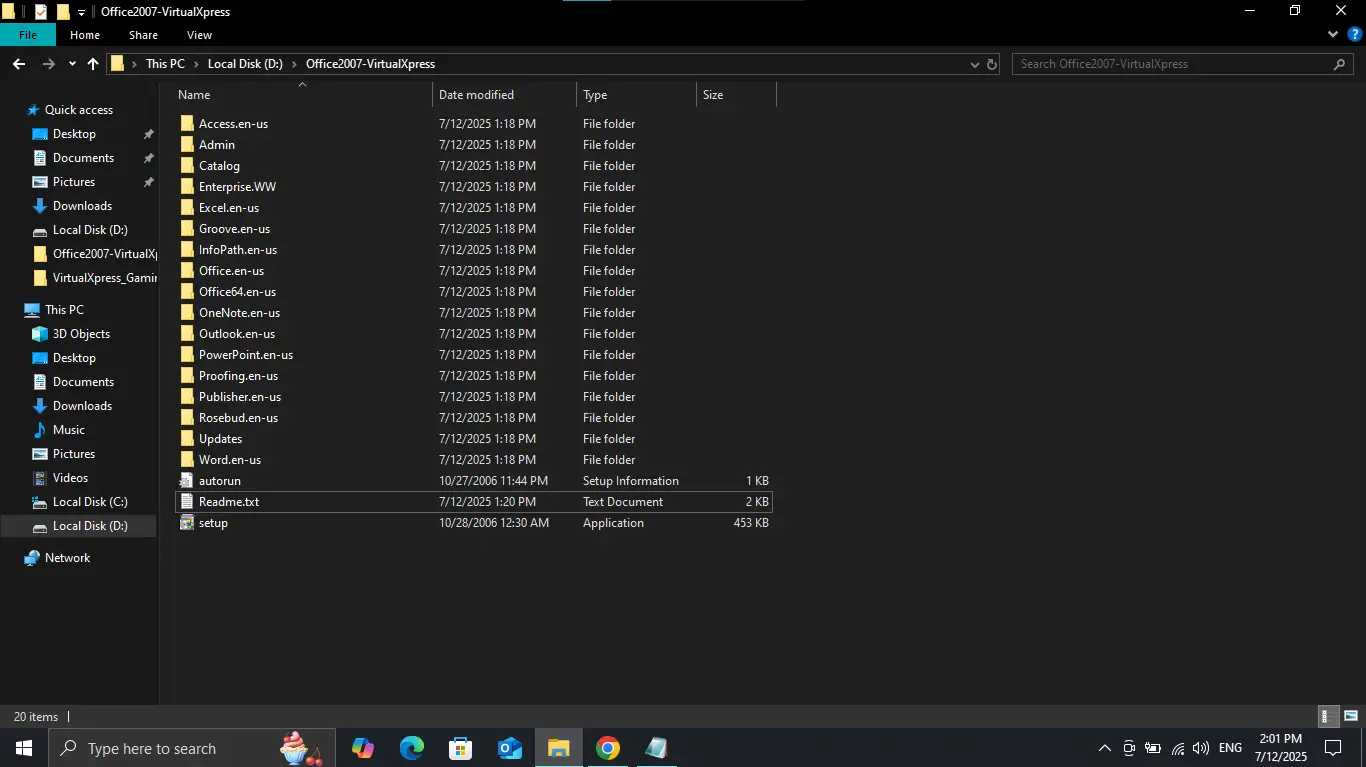Sort by the Name column header
1366x767 pixels.
[303, 95]
